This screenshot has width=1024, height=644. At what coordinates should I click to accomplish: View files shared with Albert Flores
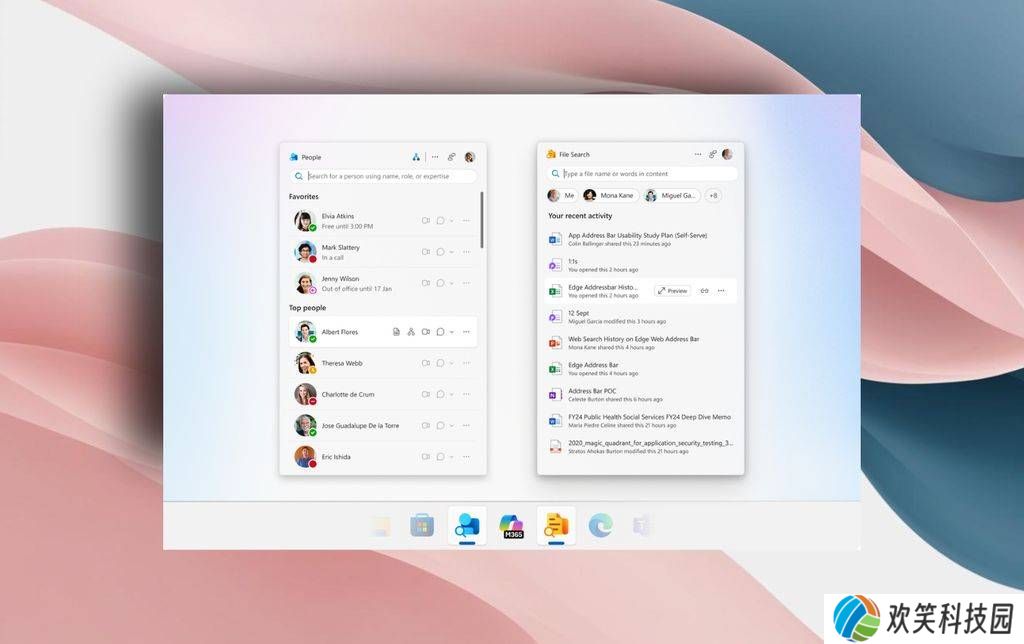tap(396, 332)
